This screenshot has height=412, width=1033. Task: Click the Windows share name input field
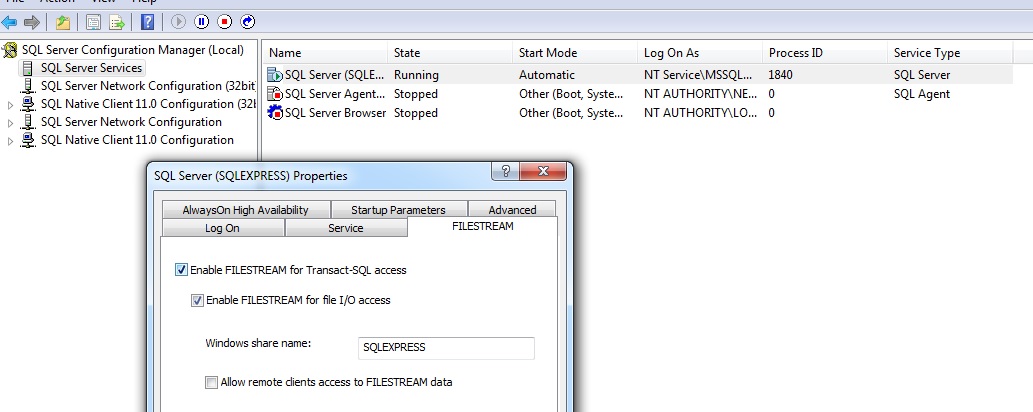tap(446, 347)
